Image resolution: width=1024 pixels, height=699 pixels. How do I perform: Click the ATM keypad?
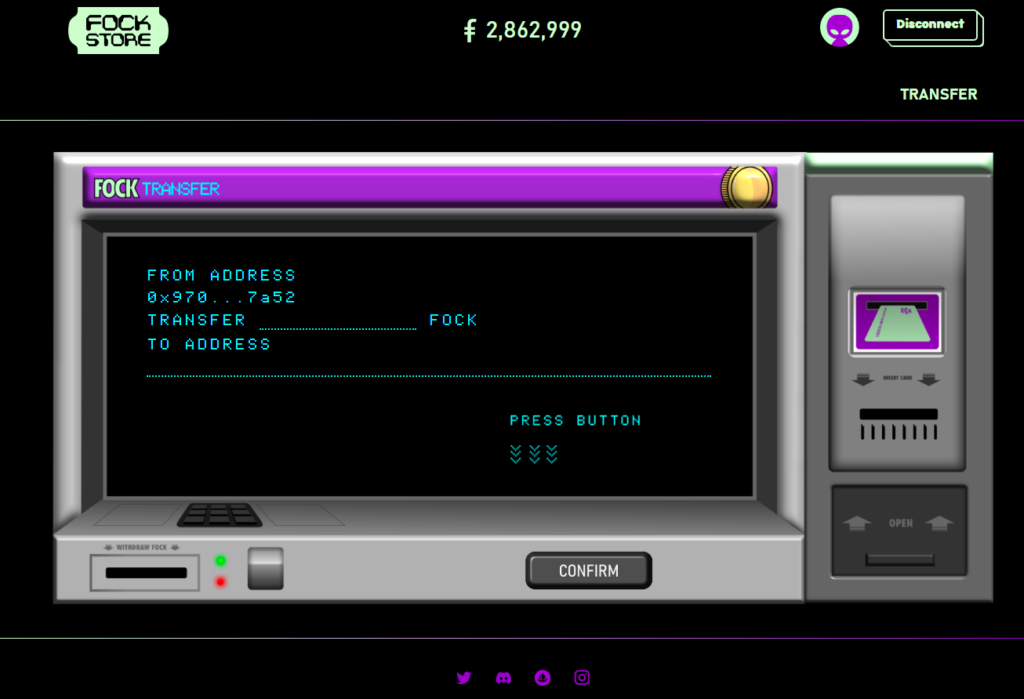[x=219, y=515]
